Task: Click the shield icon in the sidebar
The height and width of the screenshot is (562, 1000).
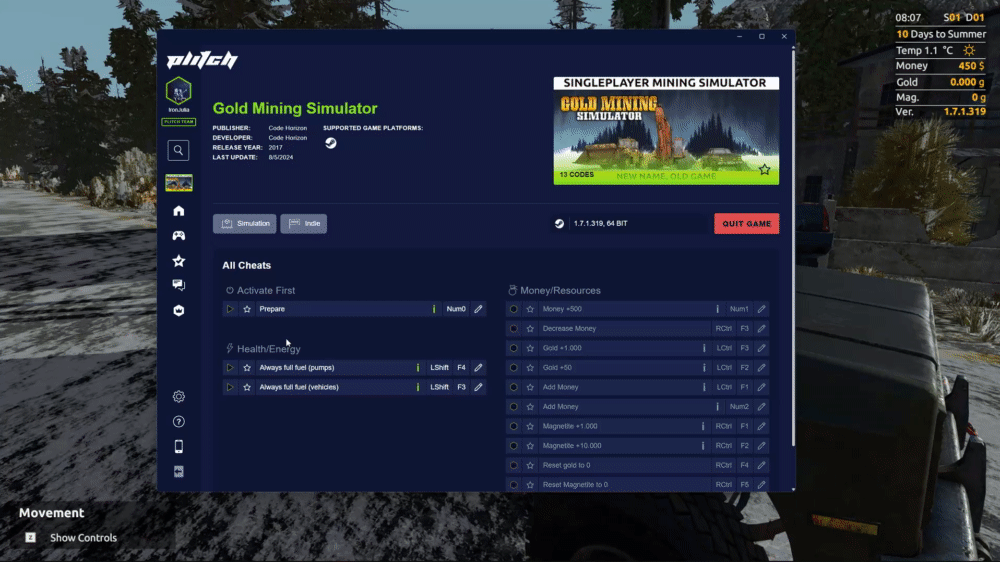Action: pyautogui.click(x=179, y=311)
